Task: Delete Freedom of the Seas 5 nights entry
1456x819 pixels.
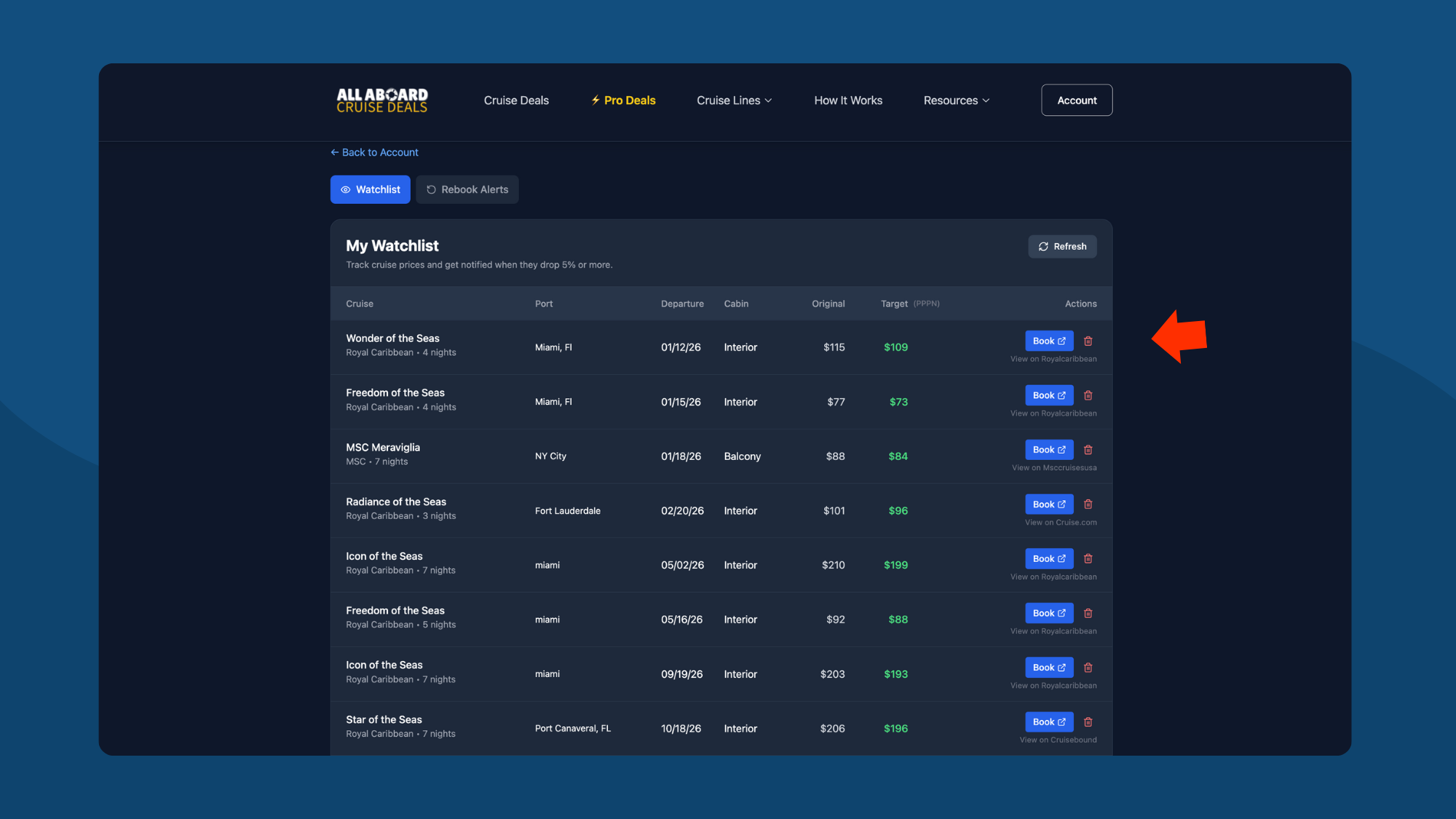Action: [1088, 613]
